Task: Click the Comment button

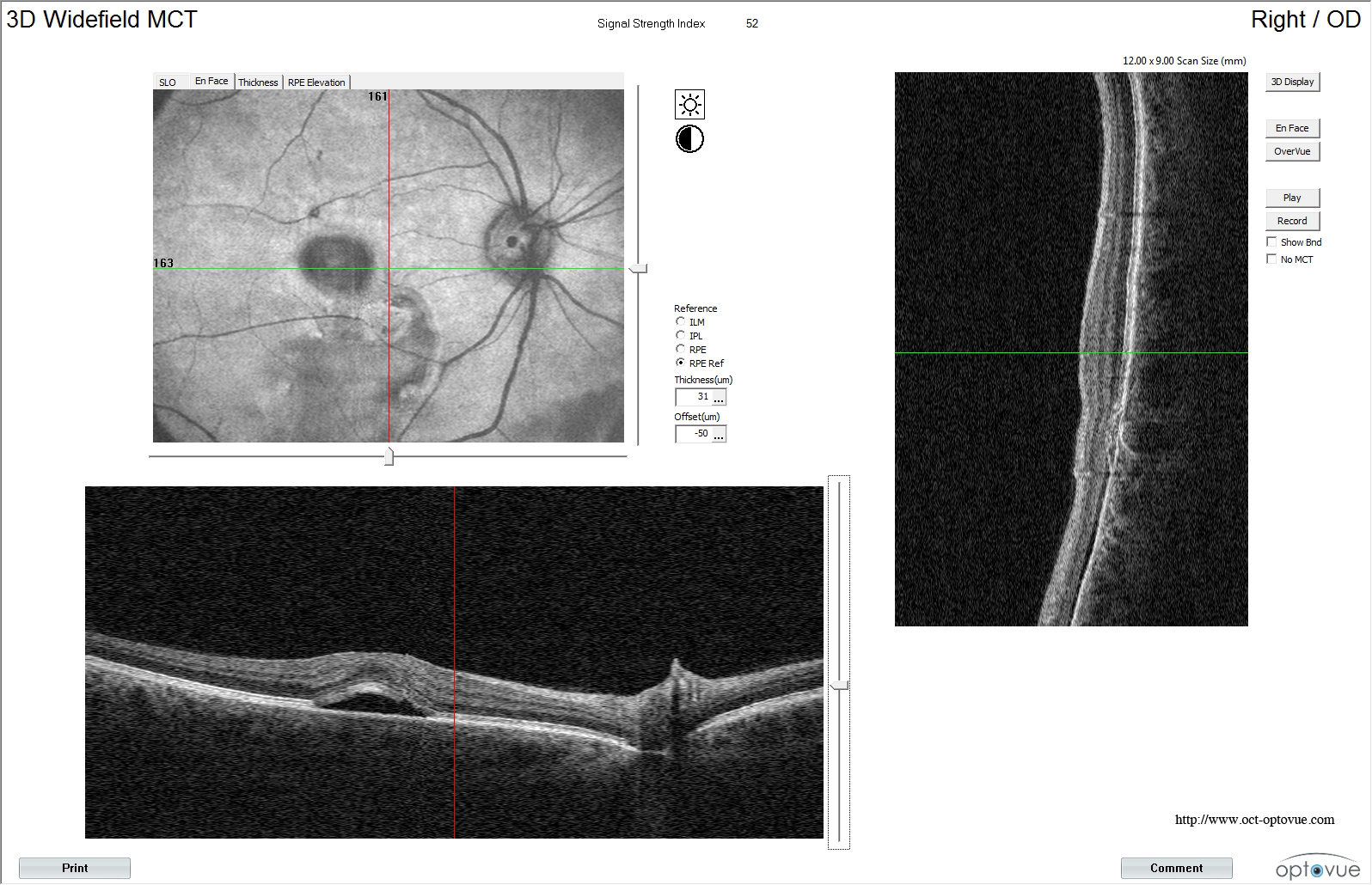Action: pyautogui.click(x=1176, y=868)
